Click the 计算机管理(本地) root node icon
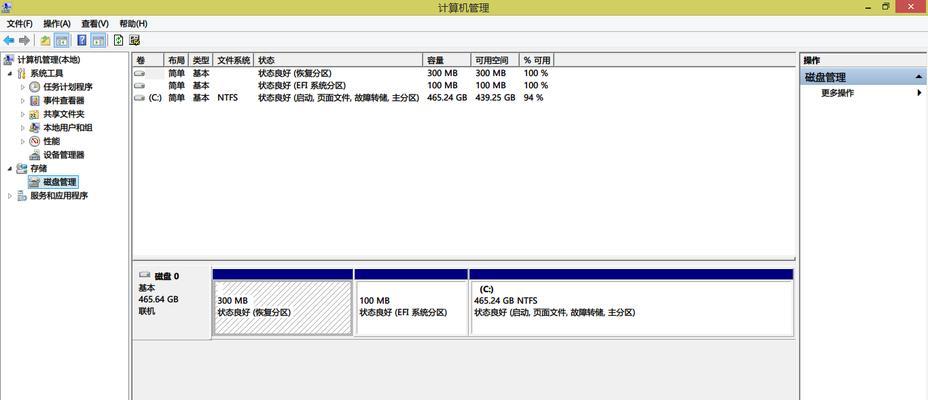 (x=9, y=60)
